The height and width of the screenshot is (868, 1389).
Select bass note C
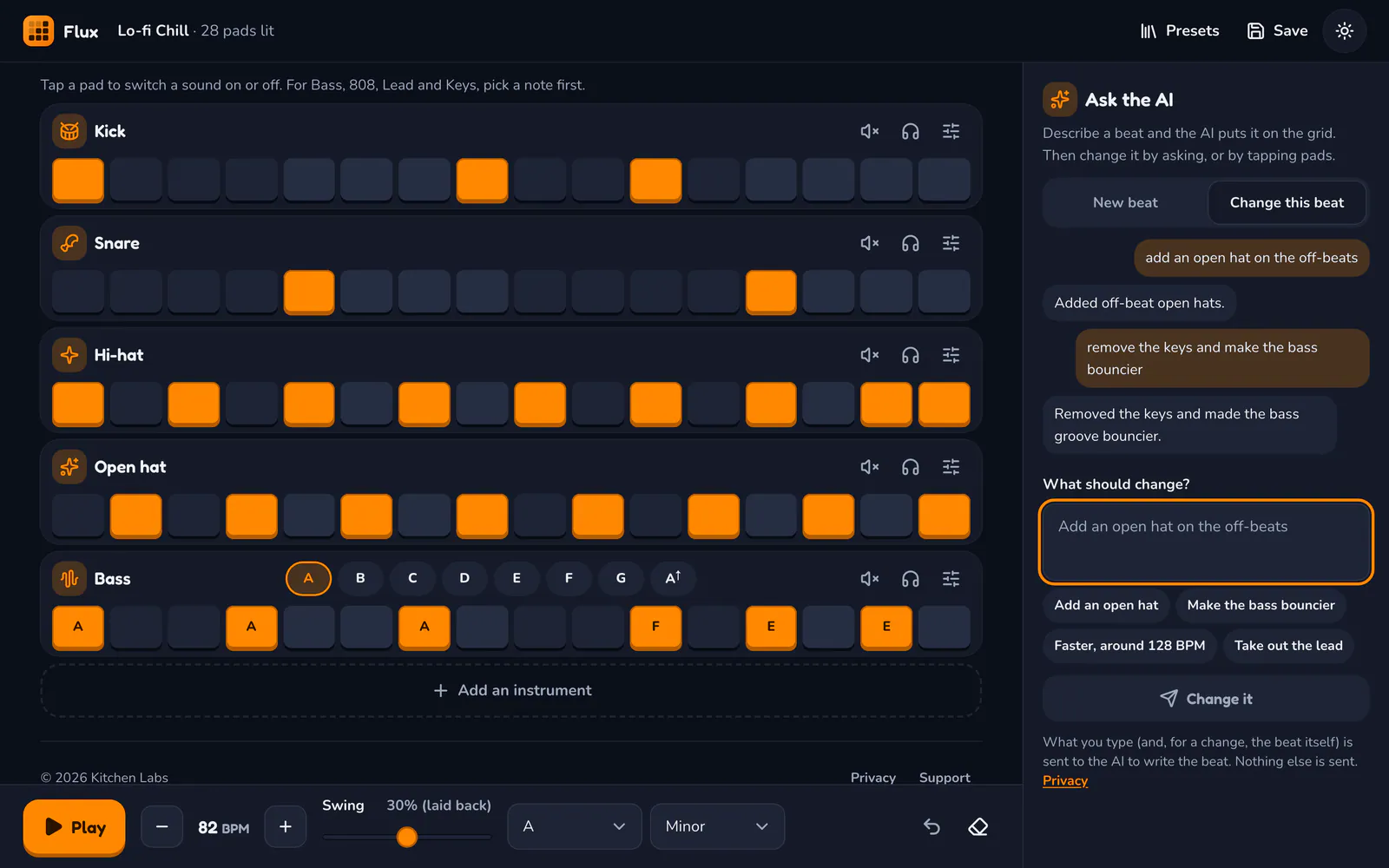[412, 578]
